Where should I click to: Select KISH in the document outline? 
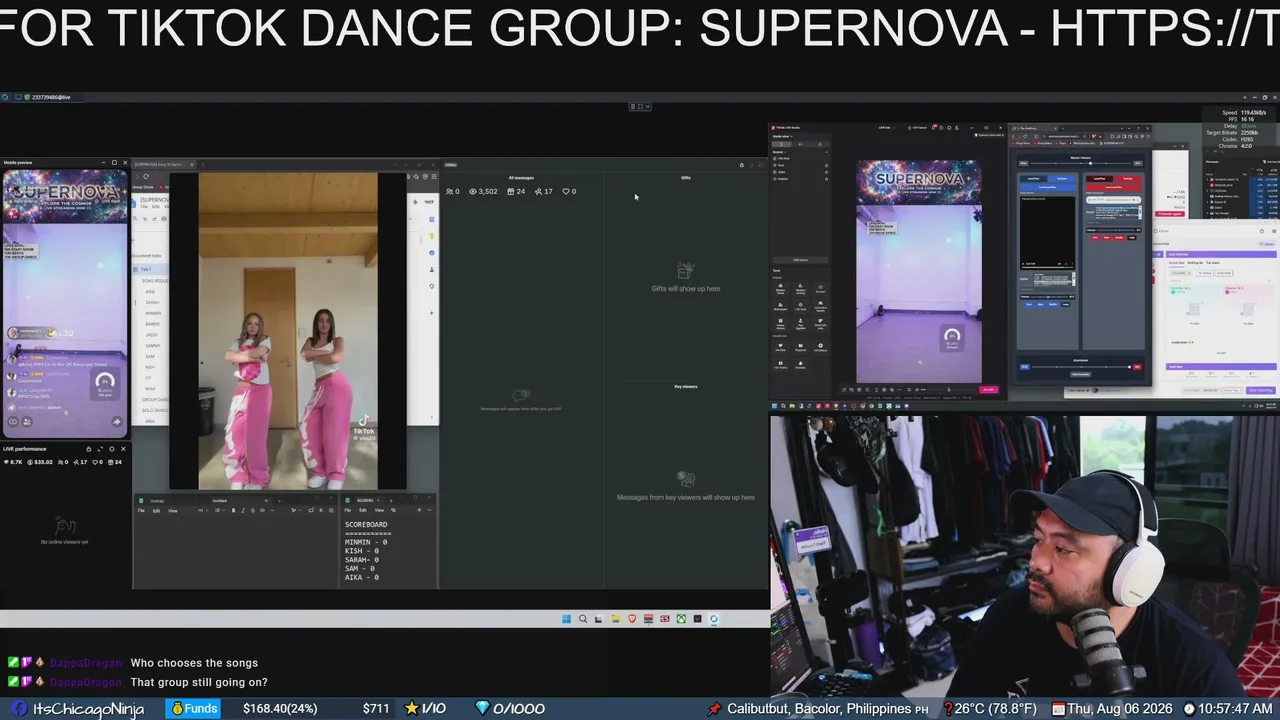tap(150, 367)
